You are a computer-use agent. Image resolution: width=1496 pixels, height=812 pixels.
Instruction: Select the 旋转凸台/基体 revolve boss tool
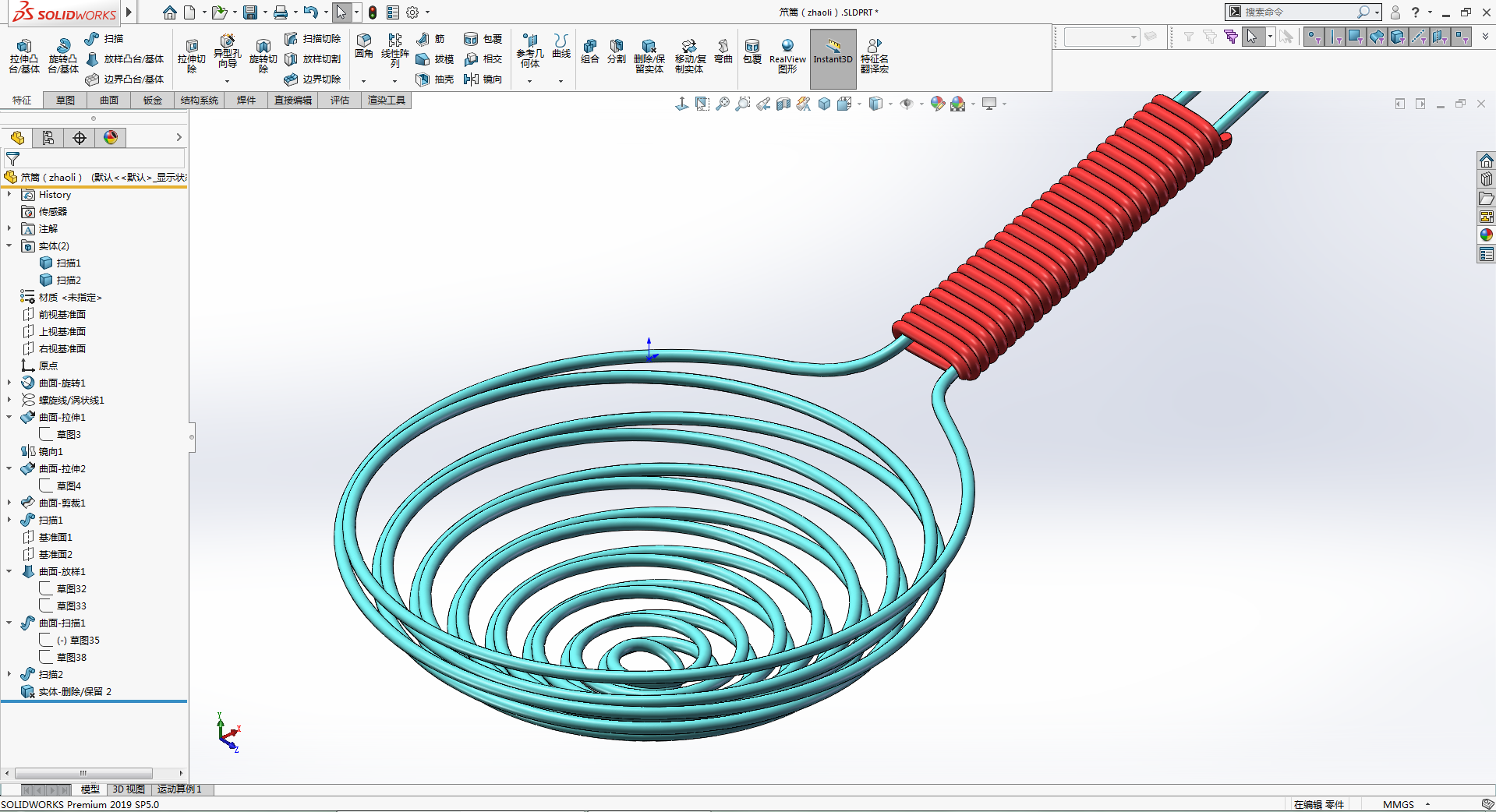62,55
